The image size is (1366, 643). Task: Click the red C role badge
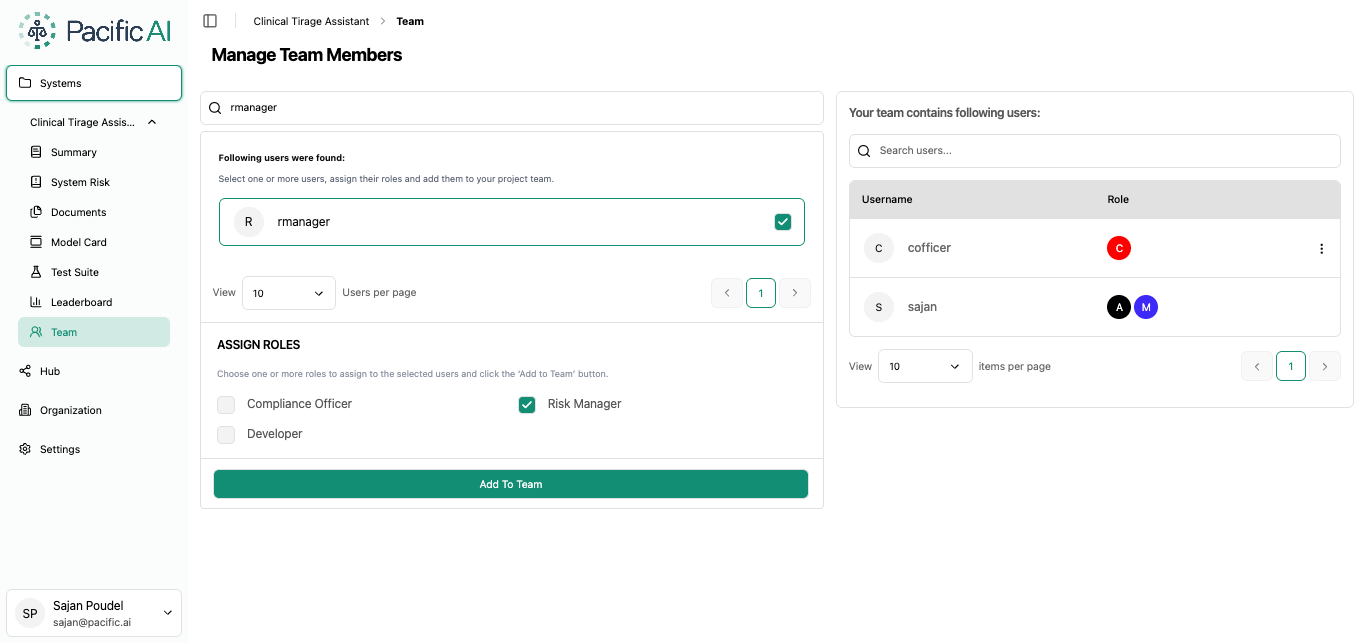[1118, 248]
